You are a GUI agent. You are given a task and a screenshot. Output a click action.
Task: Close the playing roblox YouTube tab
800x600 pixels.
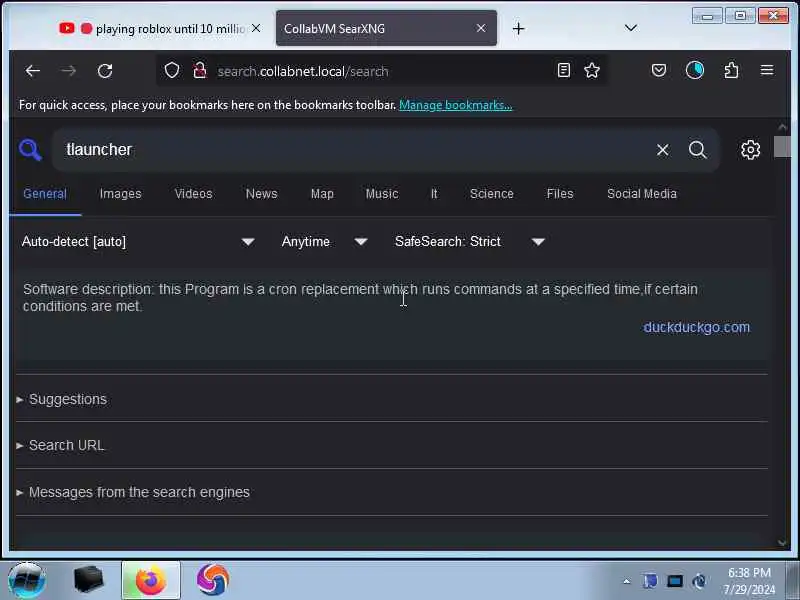[256, 28]
